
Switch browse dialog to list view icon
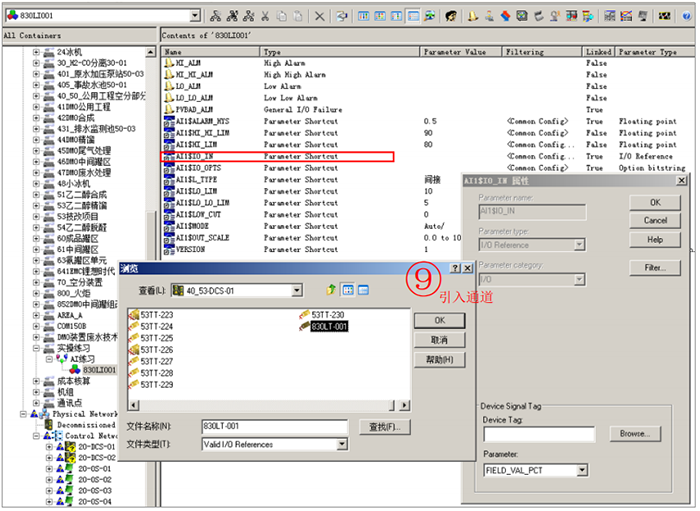click(349, 290)
